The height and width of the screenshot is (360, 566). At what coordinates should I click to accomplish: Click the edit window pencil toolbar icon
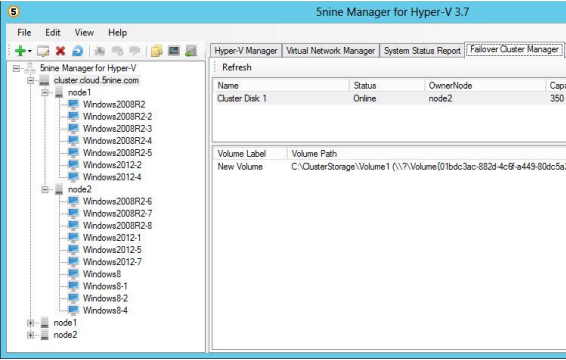pyautogui.click(x=43, y=51)
